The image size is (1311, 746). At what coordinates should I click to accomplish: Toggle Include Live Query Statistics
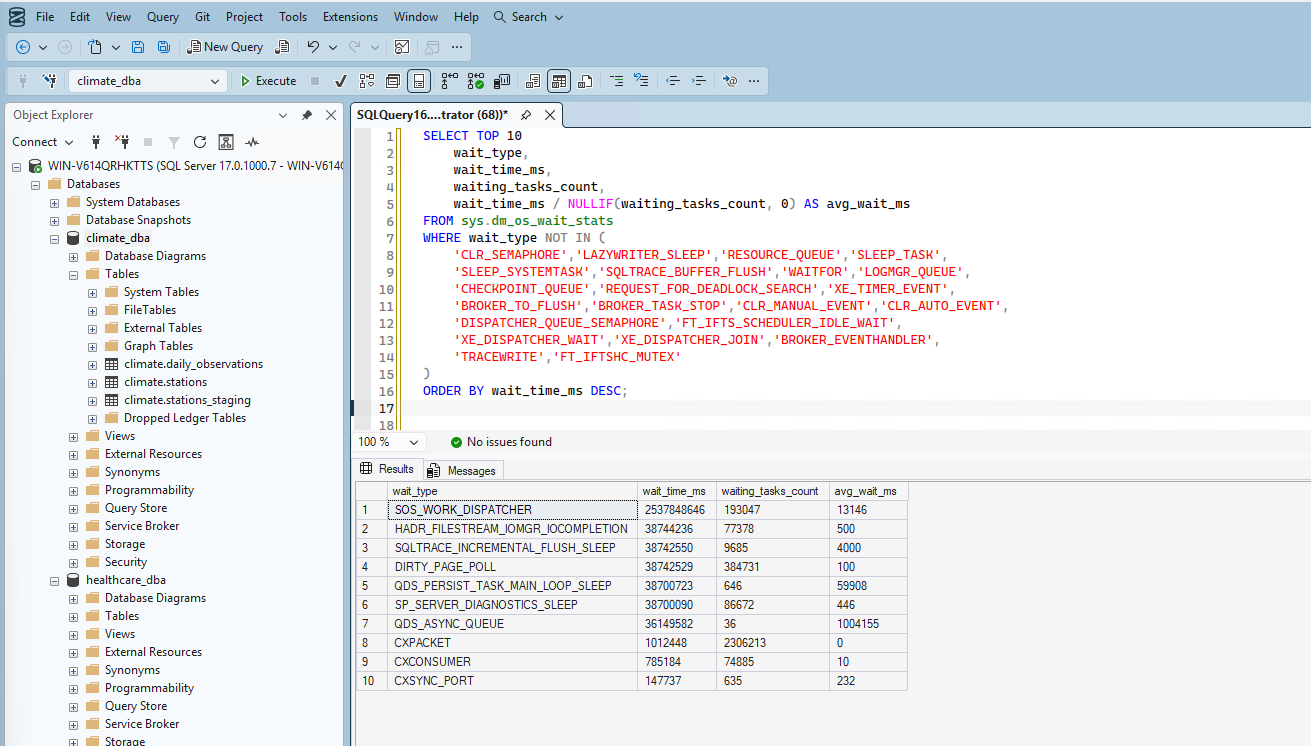[476, 81]
